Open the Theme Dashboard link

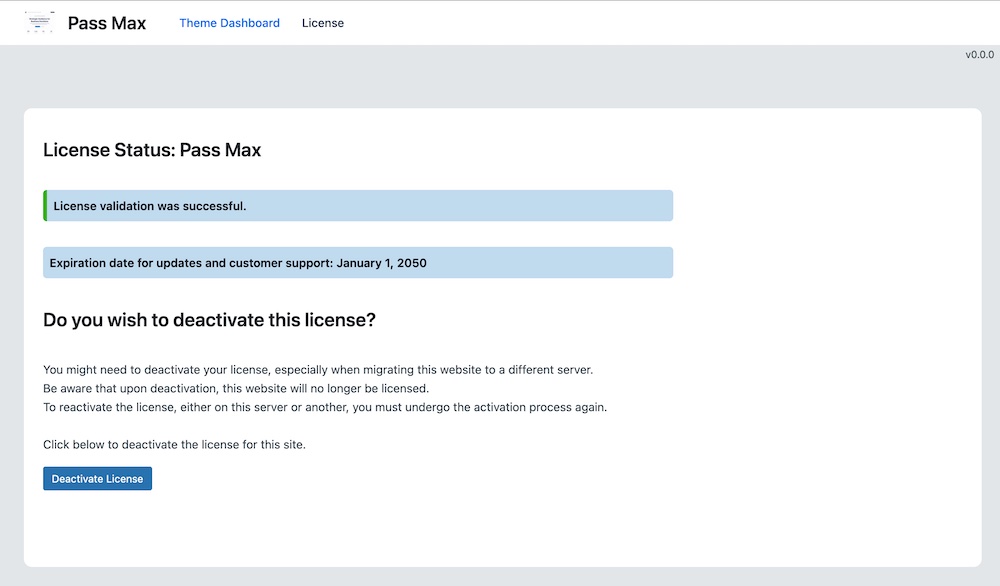tap(229, 23)
